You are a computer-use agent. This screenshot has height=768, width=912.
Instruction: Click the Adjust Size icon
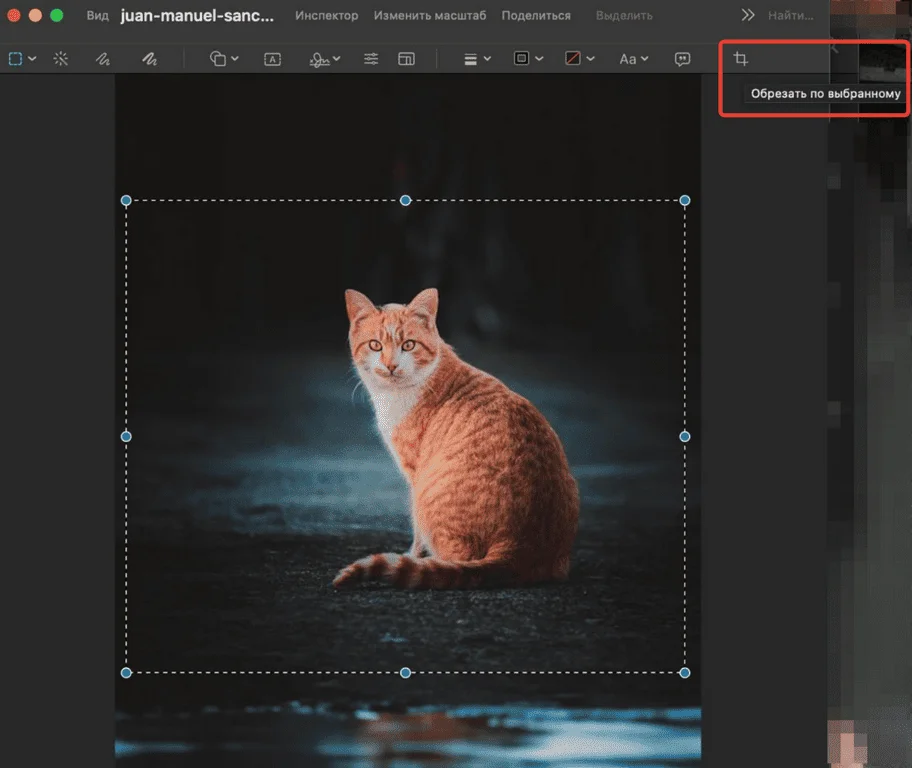point(406,59)
